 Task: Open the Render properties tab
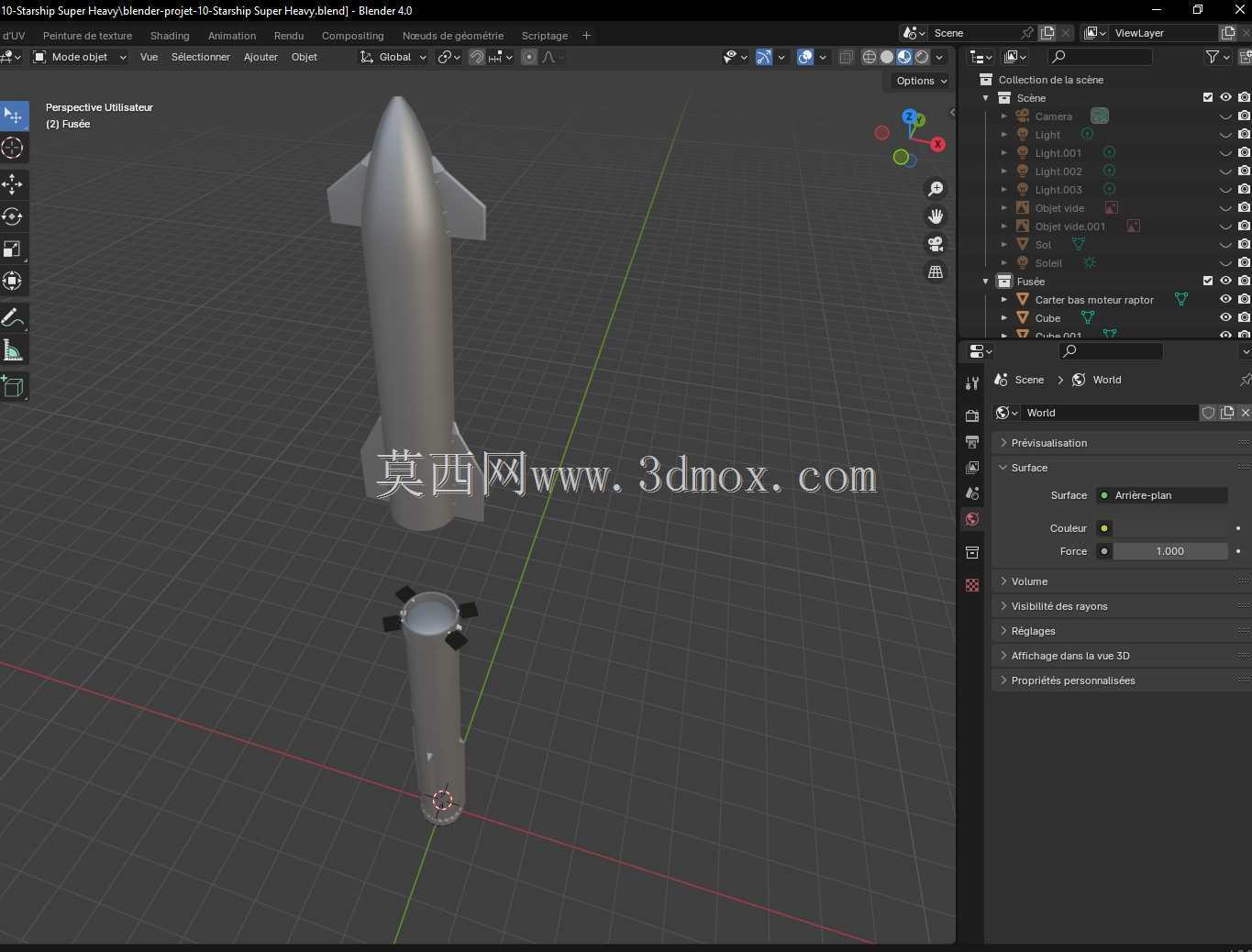[x=972, y=415]
